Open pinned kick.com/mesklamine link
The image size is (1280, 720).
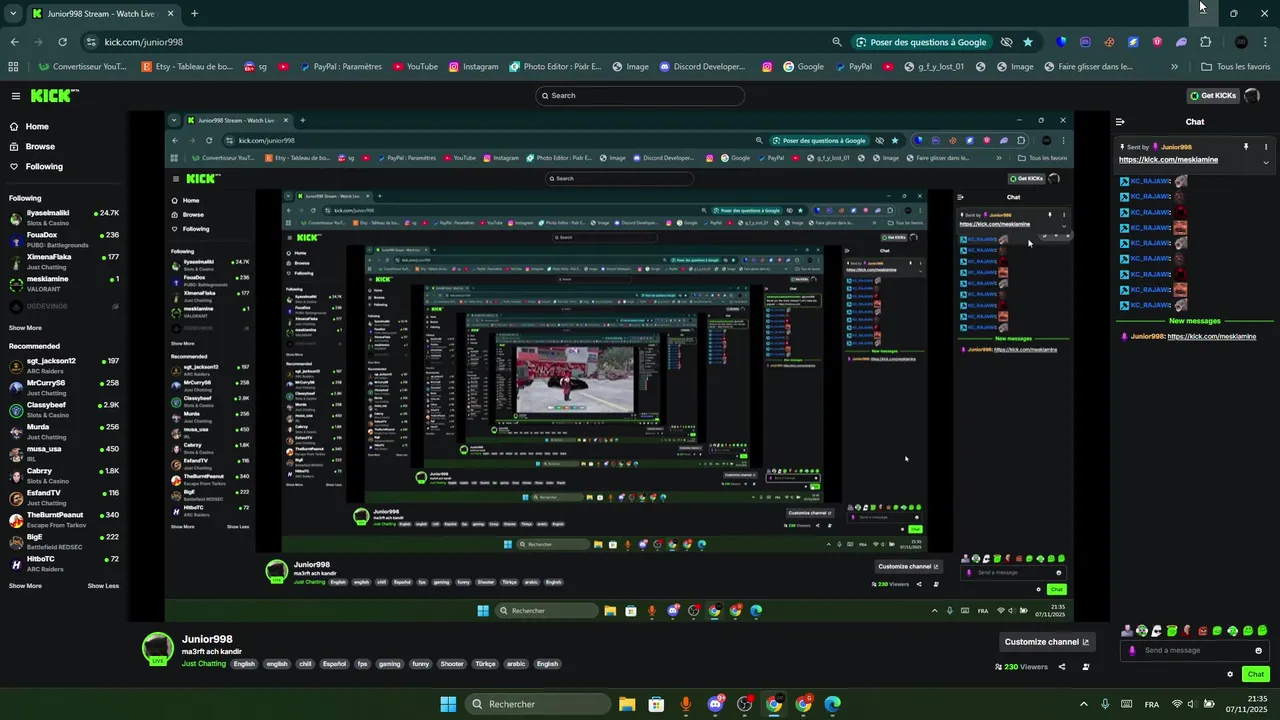pos(1168,160)
